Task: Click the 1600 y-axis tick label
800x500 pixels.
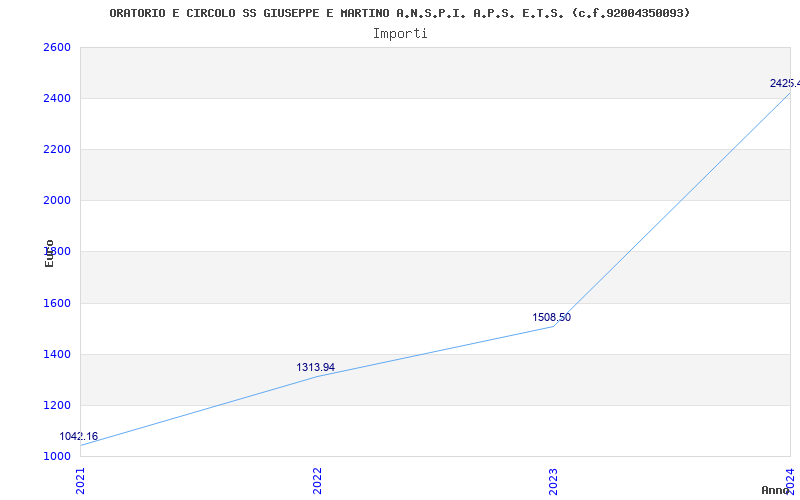Action: tap(57, 304)
